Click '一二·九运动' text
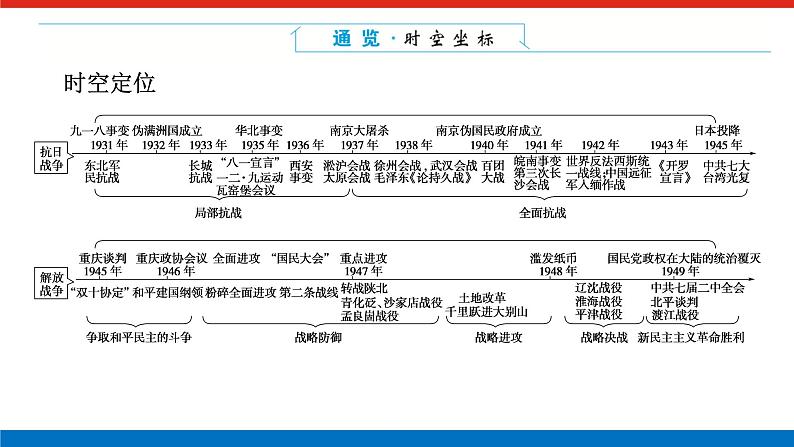The width and height of the screenshot is (794, 447). (250, 178)
